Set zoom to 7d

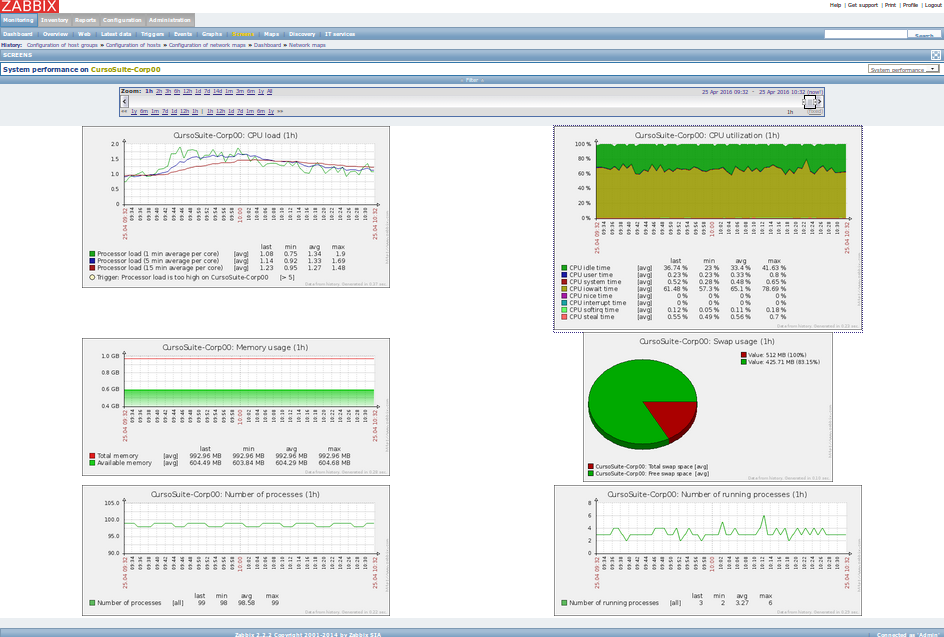[x=207, y=92]
